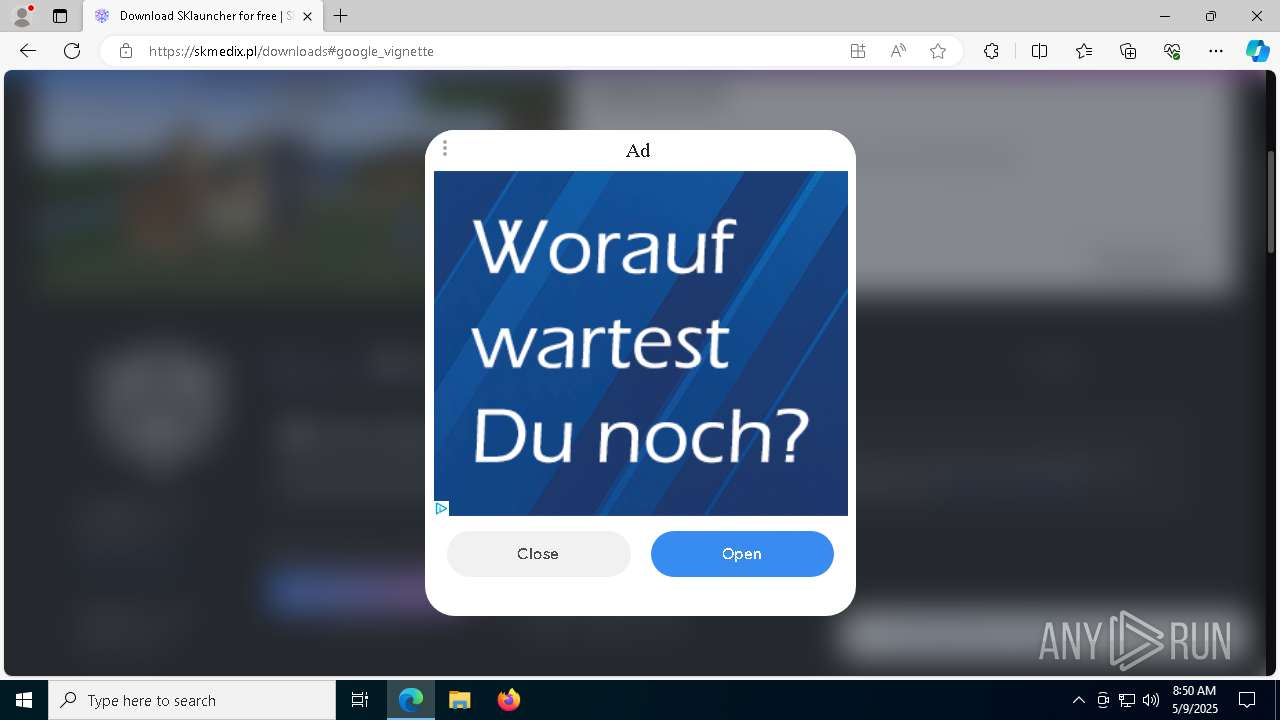The width and height of the screenshot is (1280, 720).
Task: Open network status tray icon
Action: click(1127, 700)
